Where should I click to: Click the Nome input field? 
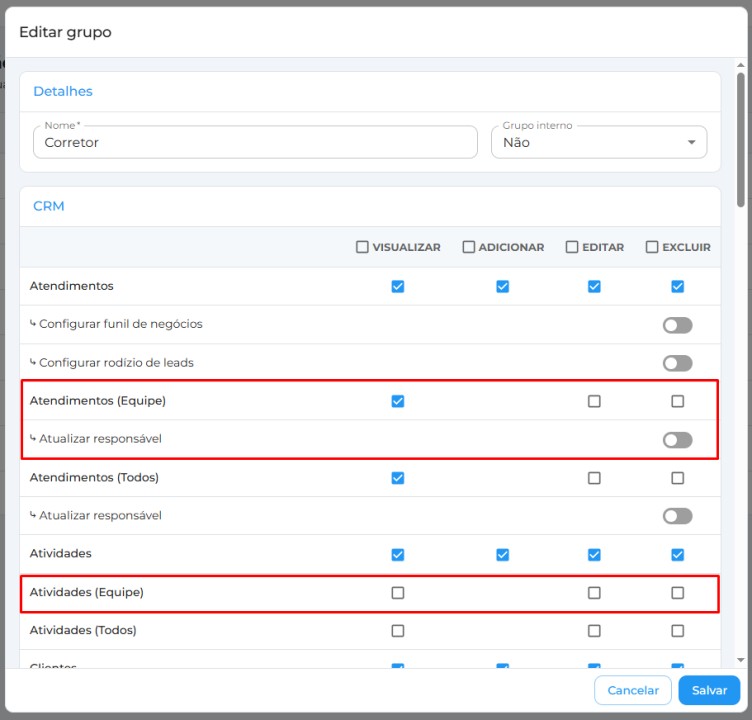click(255, 143)
